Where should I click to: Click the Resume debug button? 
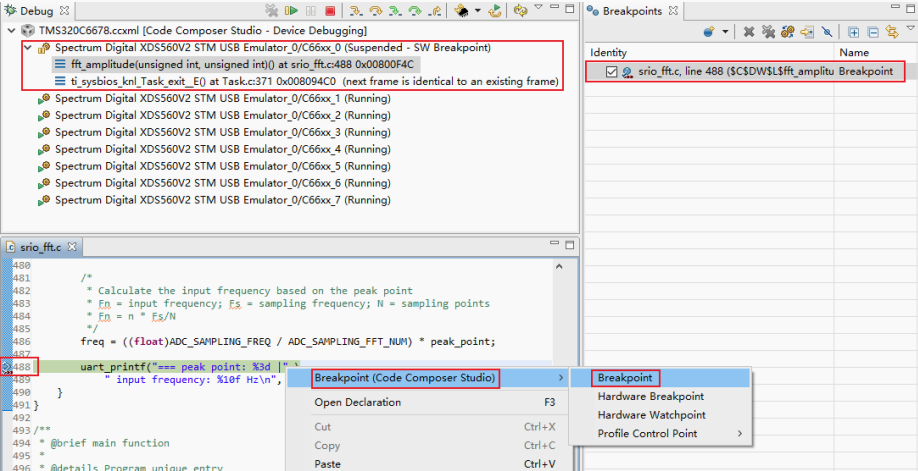[x=291, y=11]
